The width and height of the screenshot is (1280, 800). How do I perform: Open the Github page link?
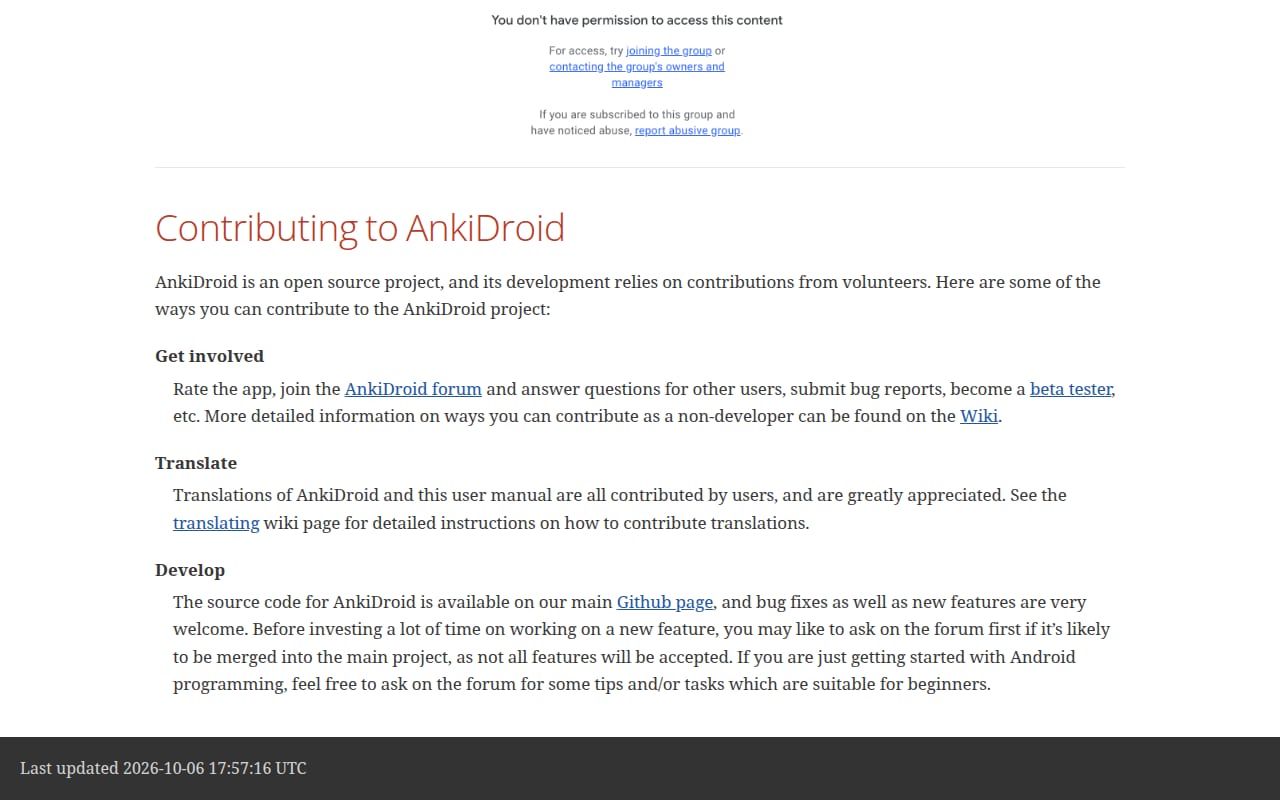(665, 602)
